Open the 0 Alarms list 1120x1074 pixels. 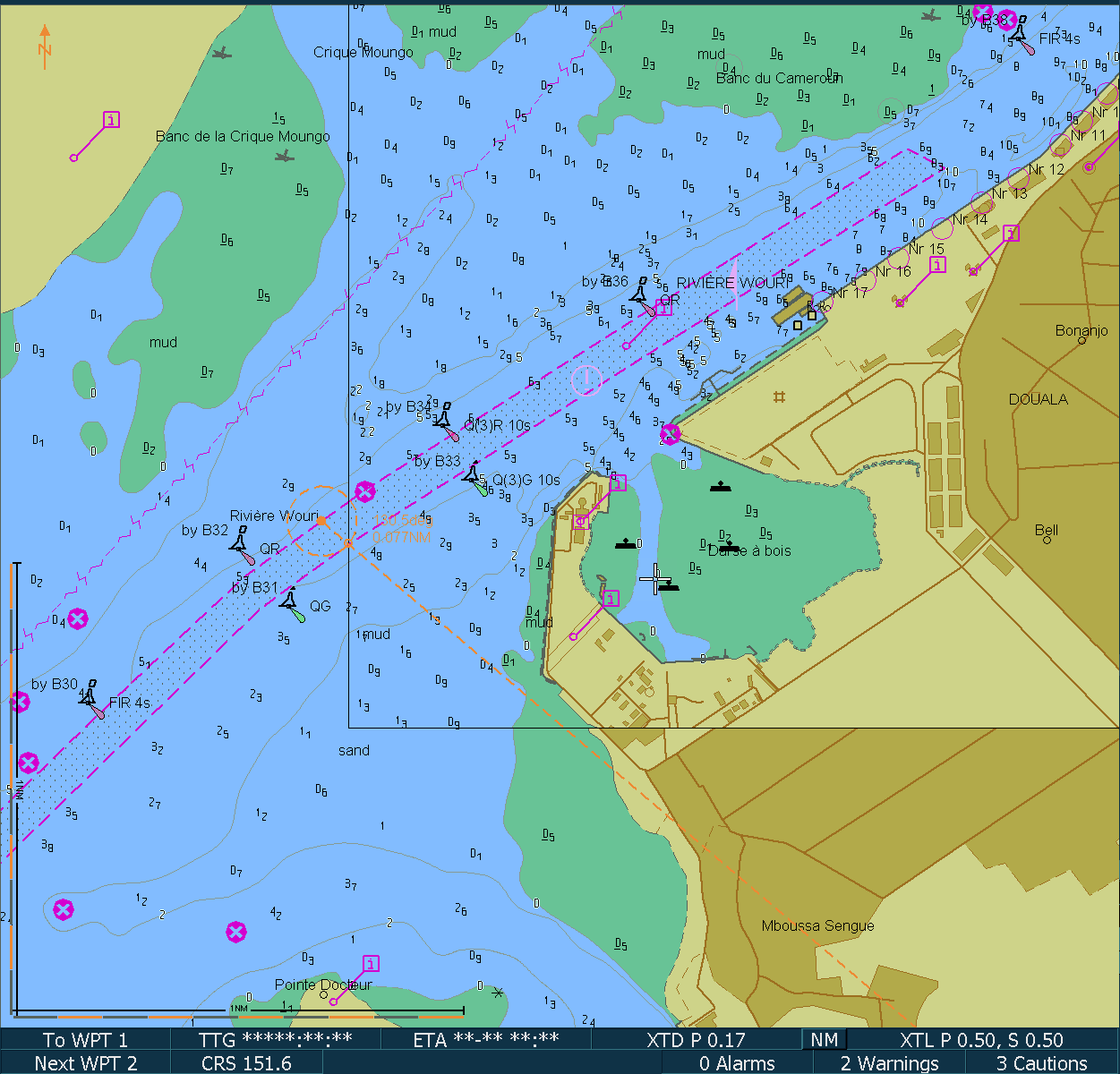click(x=737, y=1063)
